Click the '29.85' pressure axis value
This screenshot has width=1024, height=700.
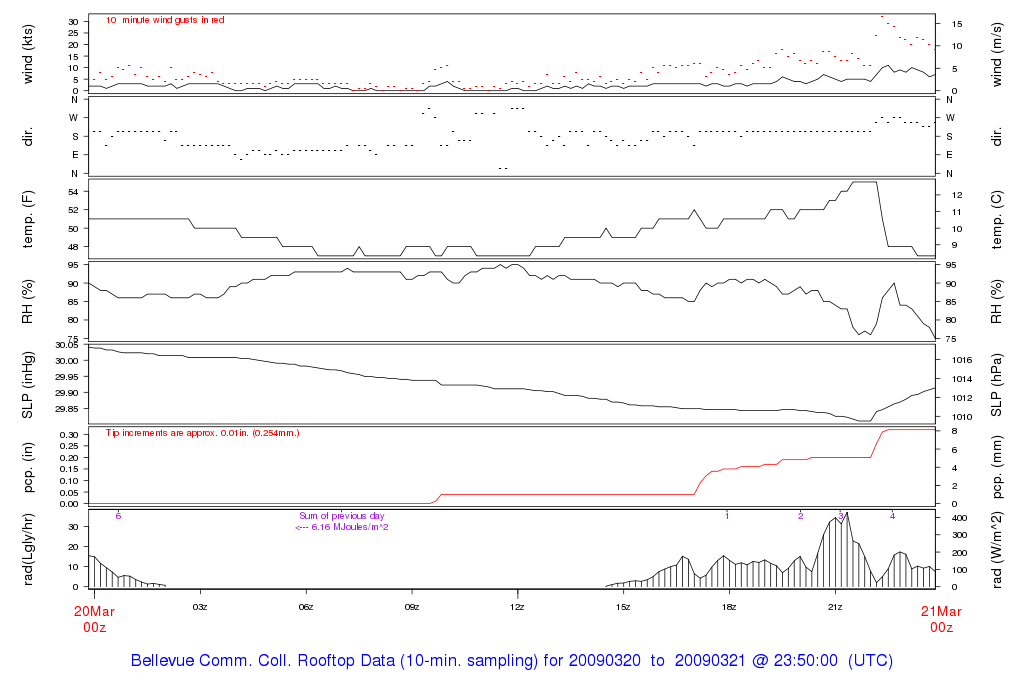point(66,409)
